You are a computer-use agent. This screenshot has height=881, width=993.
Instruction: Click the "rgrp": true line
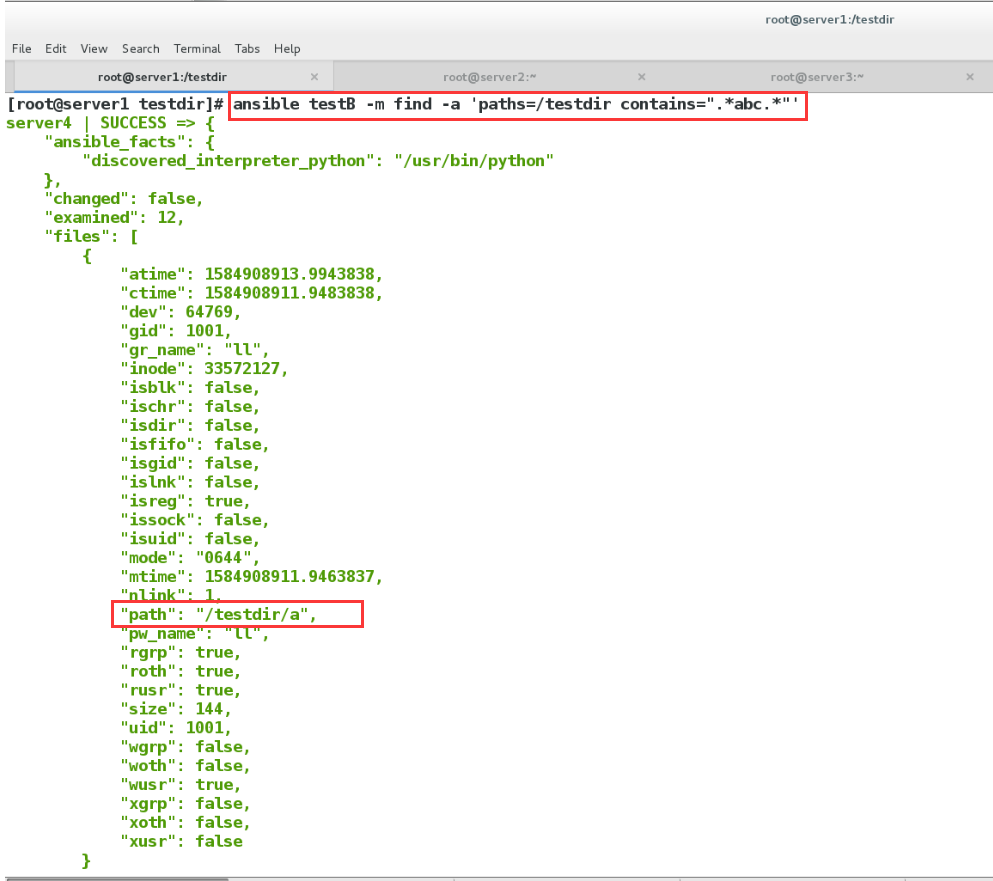[180, 652]
